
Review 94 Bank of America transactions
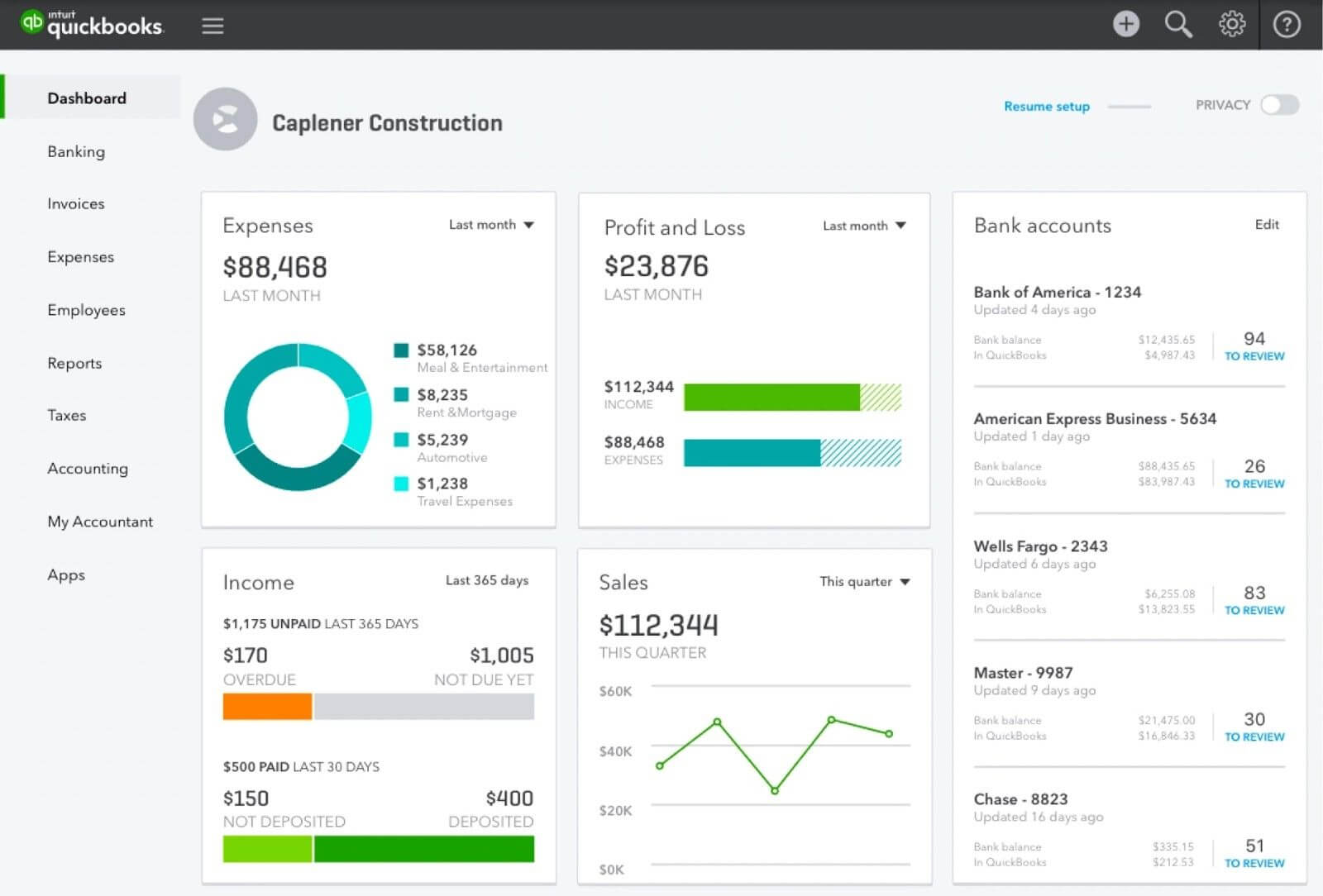pyautogui.click(x=1254, y=346)
